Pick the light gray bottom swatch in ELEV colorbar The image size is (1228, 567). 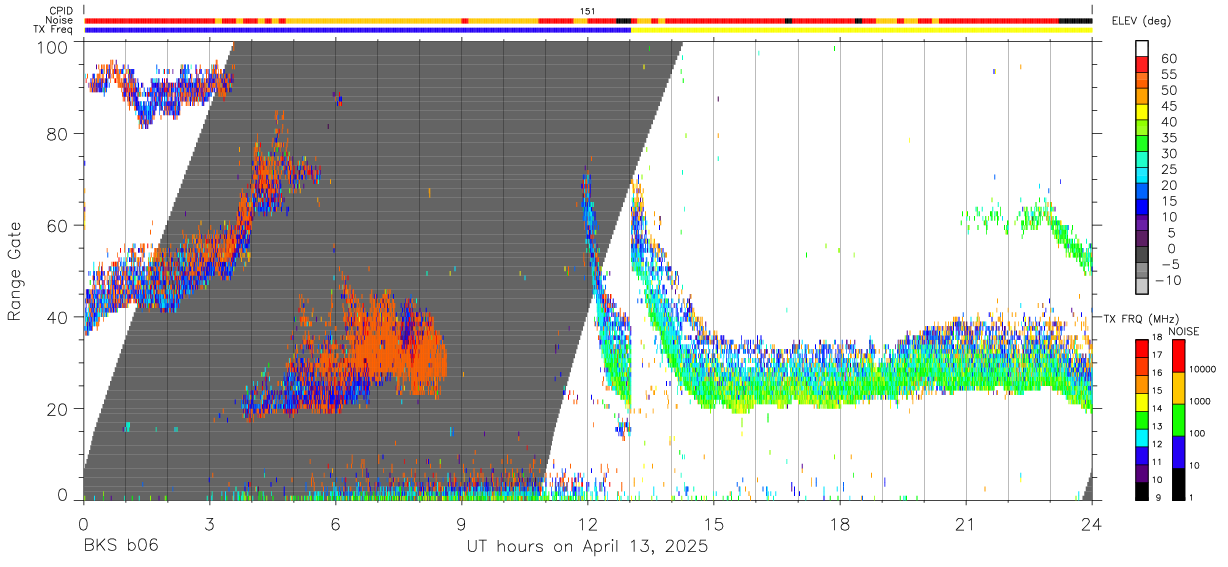1142,287
